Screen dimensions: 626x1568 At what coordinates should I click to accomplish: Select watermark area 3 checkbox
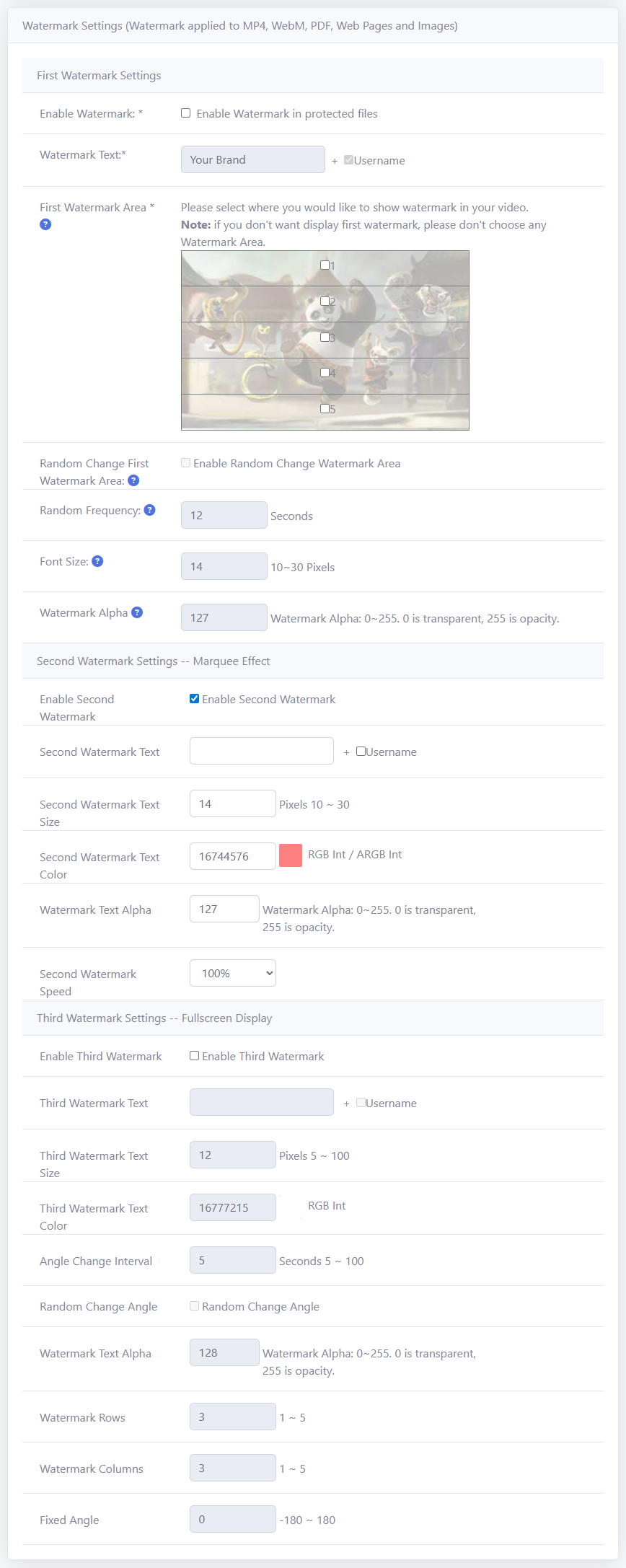tap(325, 337)
